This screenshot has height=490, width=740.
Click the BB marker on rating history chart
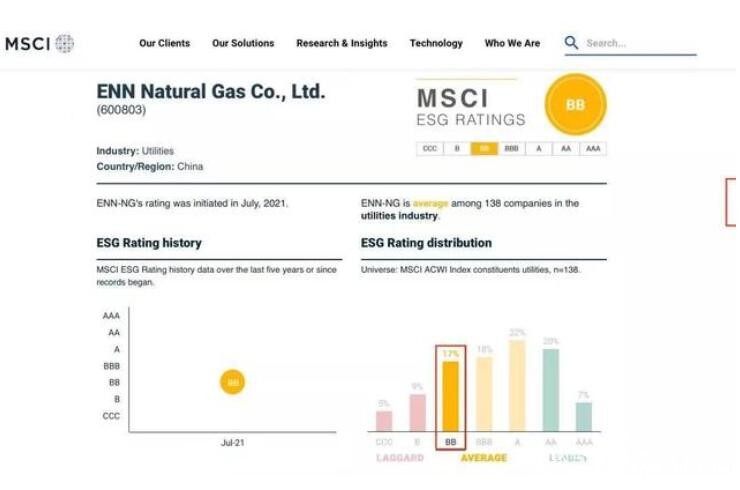click(232, 382)
